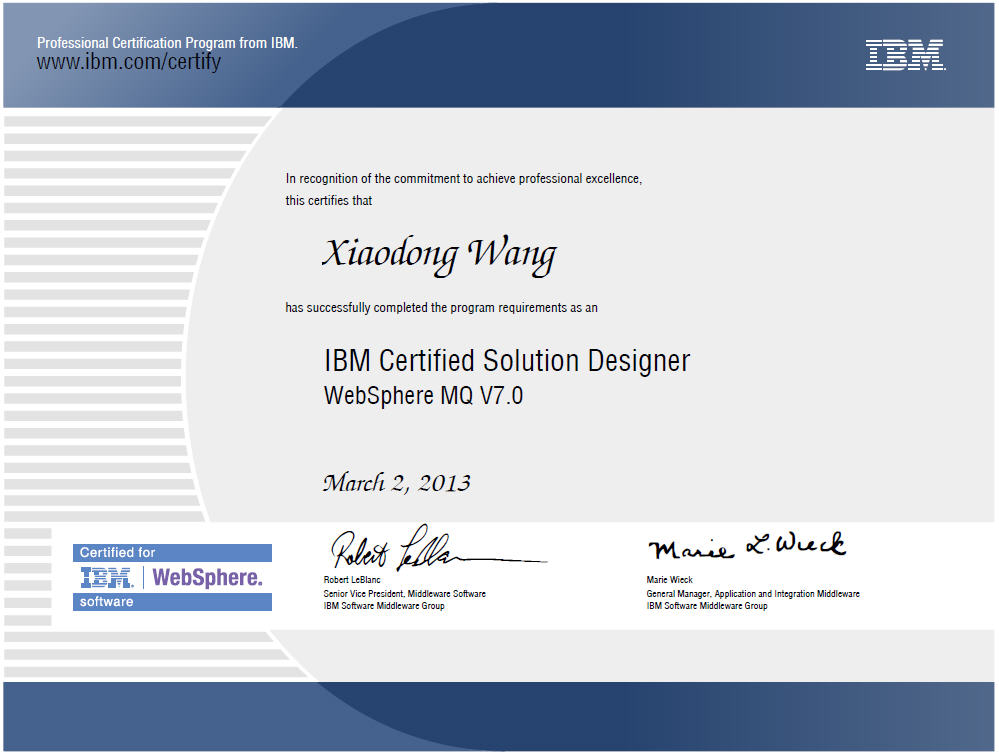999x754 pixels.
Task: Click 'IBM Software Middleware Group' under Marie Wieck
Action: (707, 606)
